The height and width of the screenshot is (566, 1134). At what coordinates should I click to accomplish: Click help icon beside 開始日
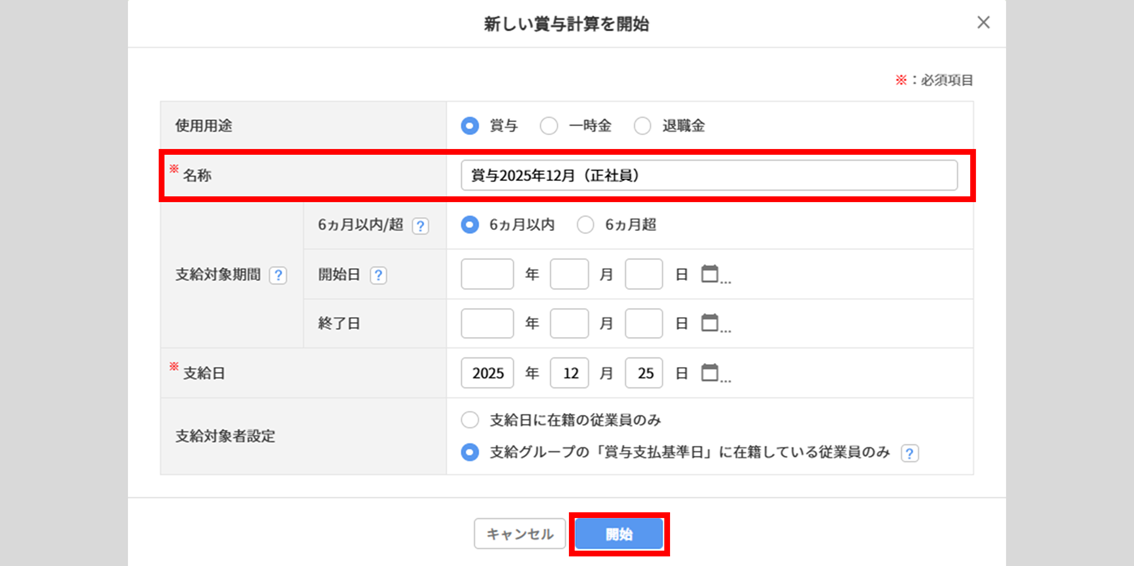tap(378, 275)
